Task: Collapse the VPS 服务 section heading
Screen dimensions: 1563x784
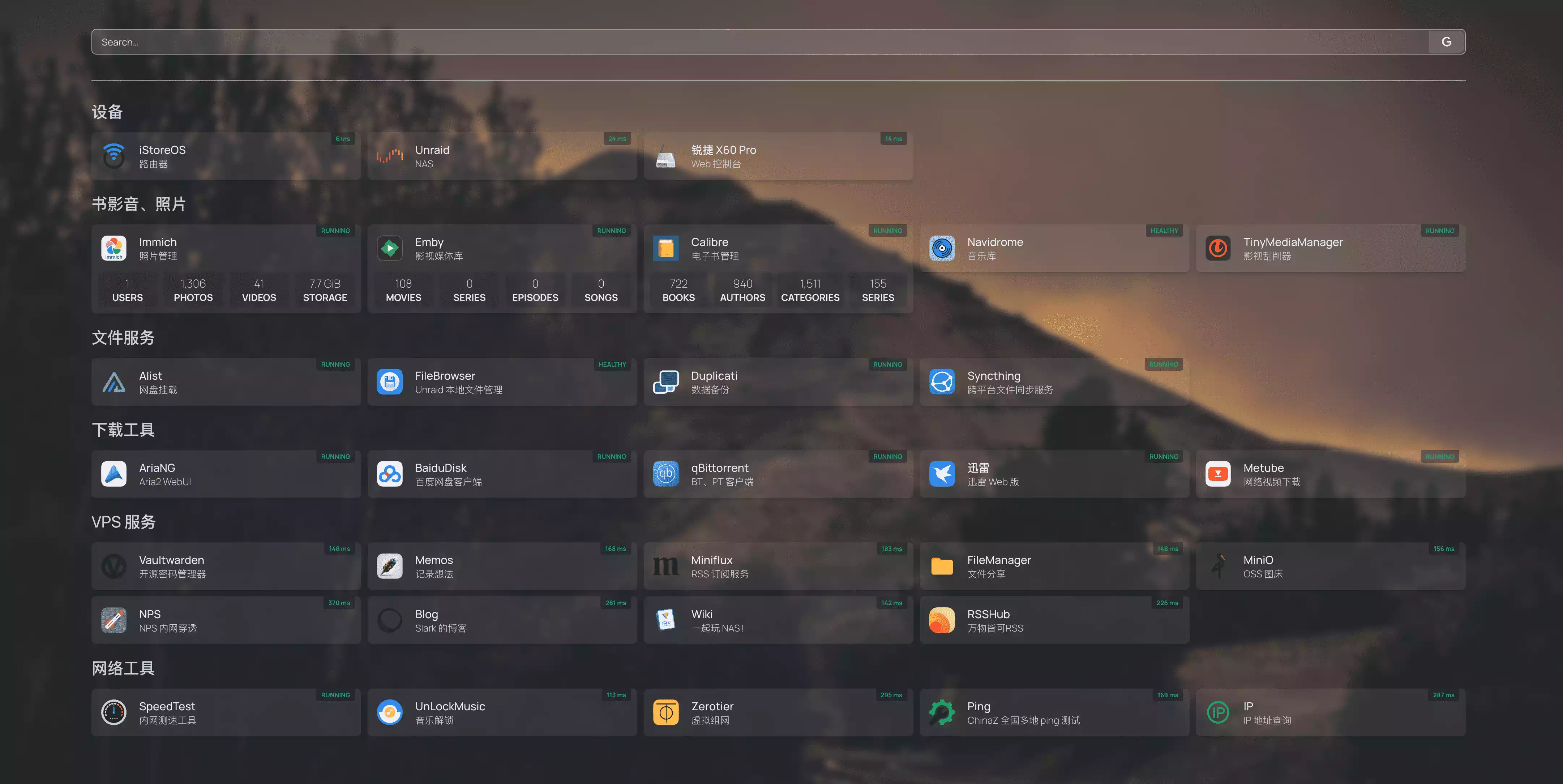Action: [x=124, y=522]
